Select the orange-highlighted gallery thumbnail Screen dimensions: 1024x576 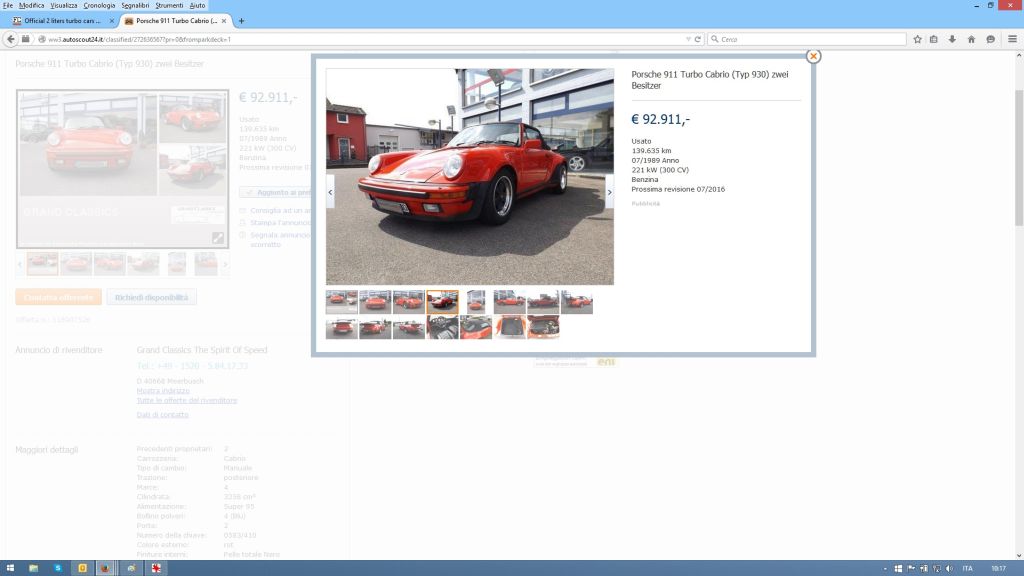[442, 302]
